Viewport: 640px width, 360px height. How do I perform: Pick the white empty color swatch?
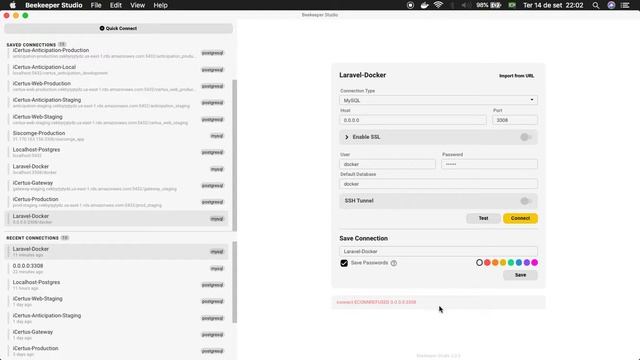[480, 262]
